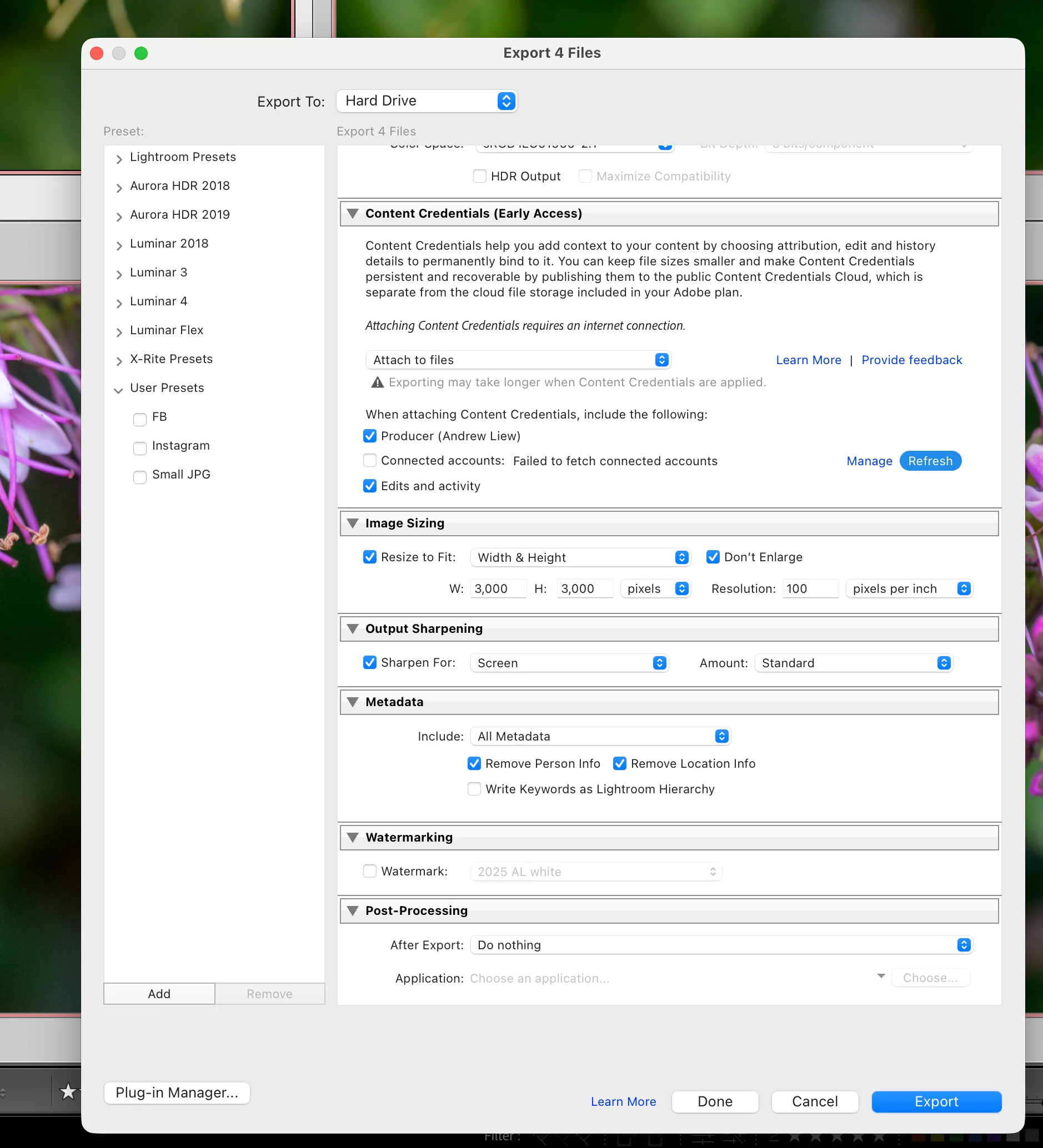Image resolution: width=1043 pixels, height=1148 pixels.
Task: Collapse the Content Credentials section triangle
Action: click(353, 214)
